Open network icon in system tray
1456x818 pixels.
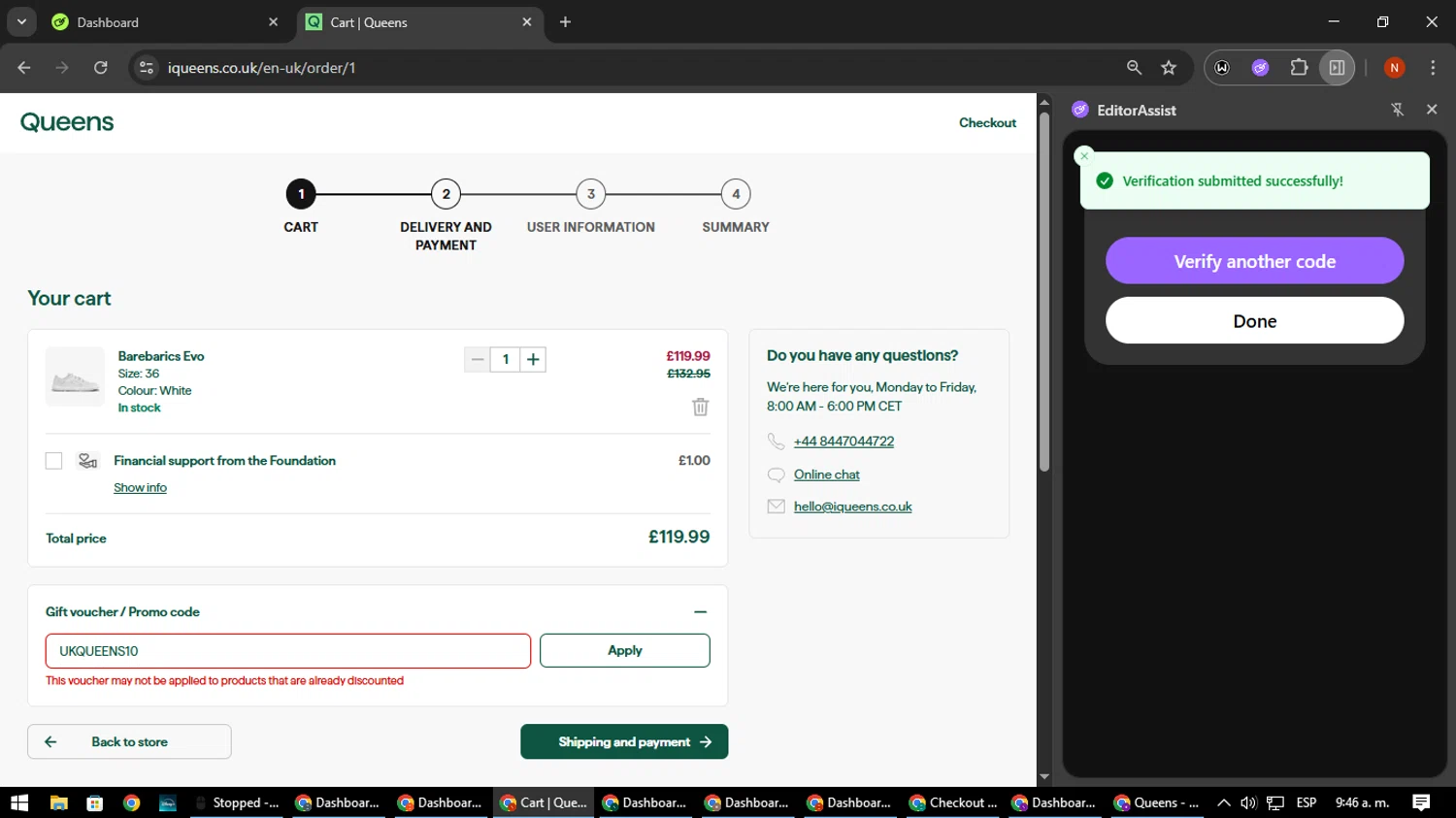pos(1275,802)
